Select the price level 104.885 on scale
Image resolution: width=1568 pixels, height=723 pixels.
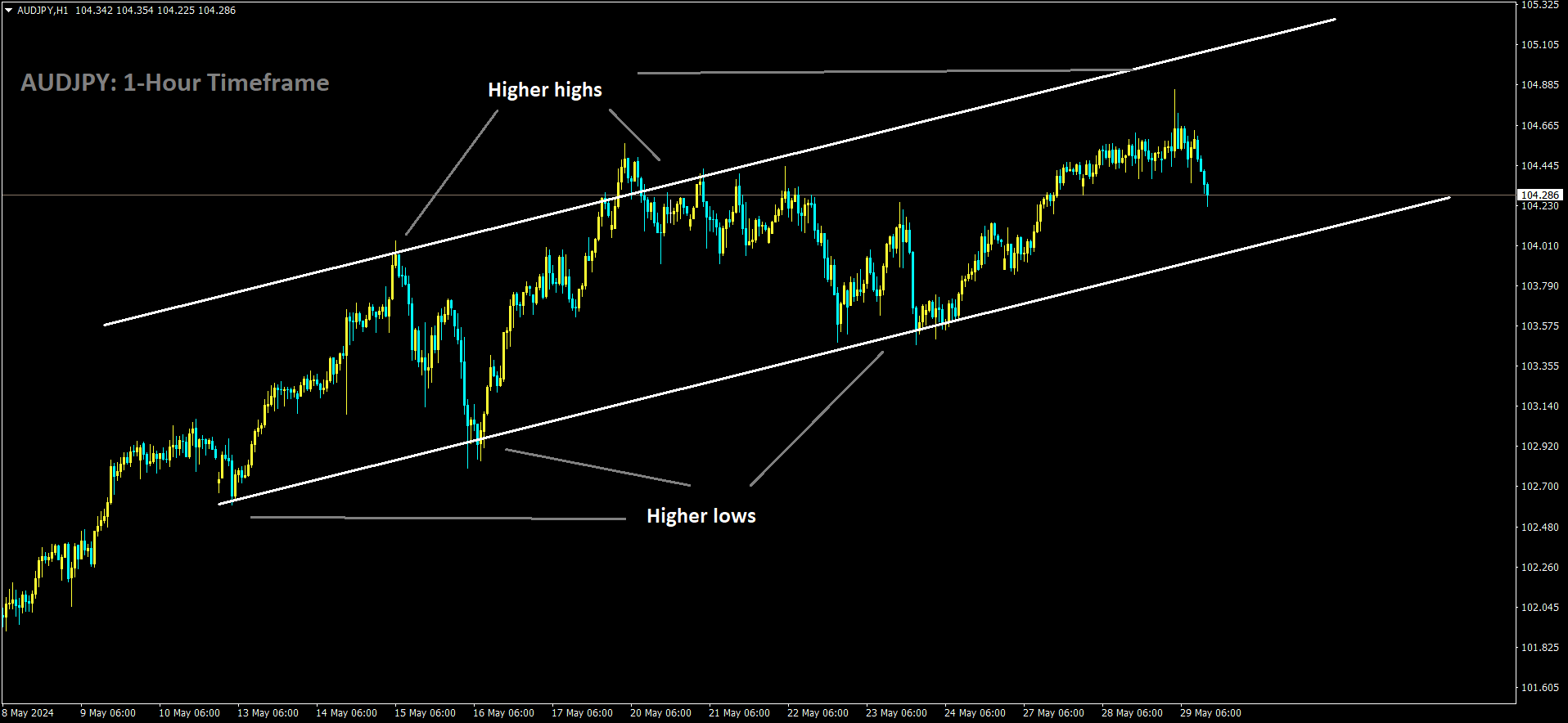click(1540, 85)
